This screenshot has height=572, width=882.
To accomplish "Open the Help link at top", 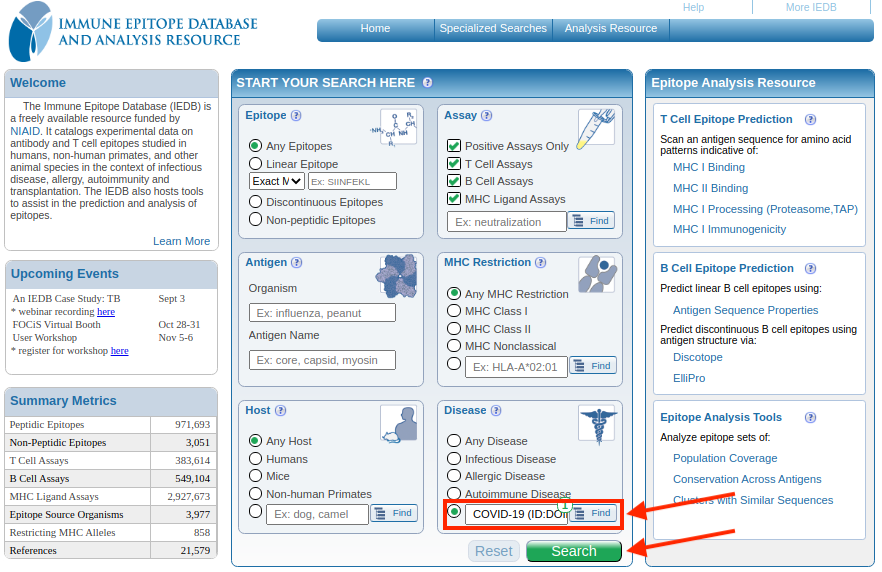I will click(x=693, y=7).
